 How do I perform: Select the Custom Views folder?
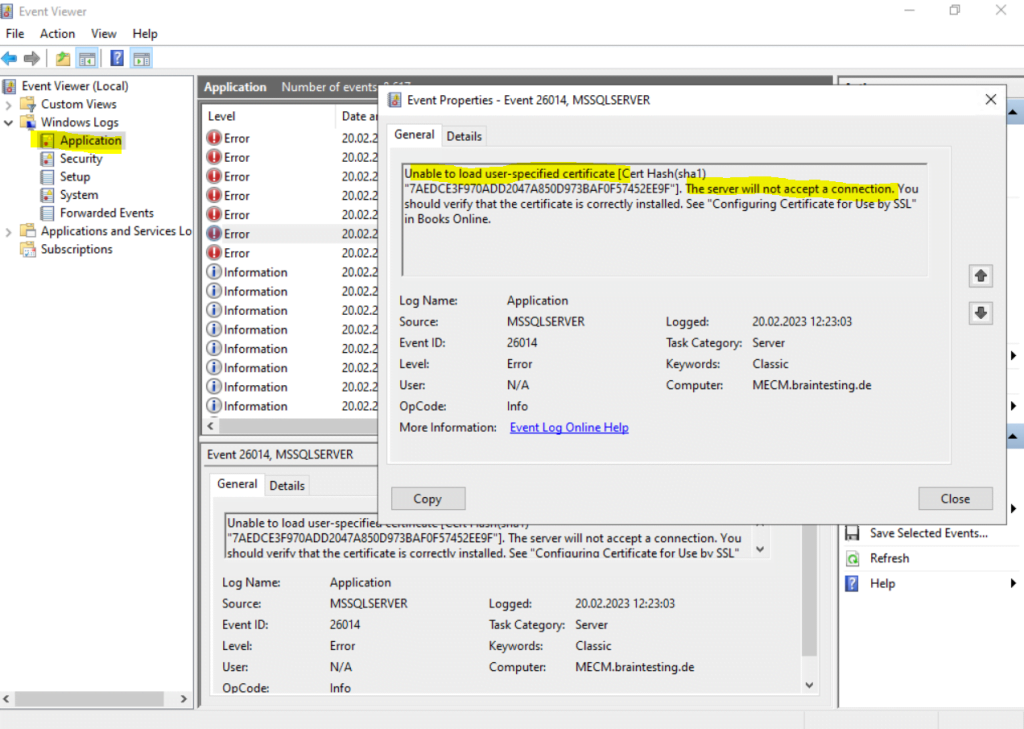tap(78, 104)
